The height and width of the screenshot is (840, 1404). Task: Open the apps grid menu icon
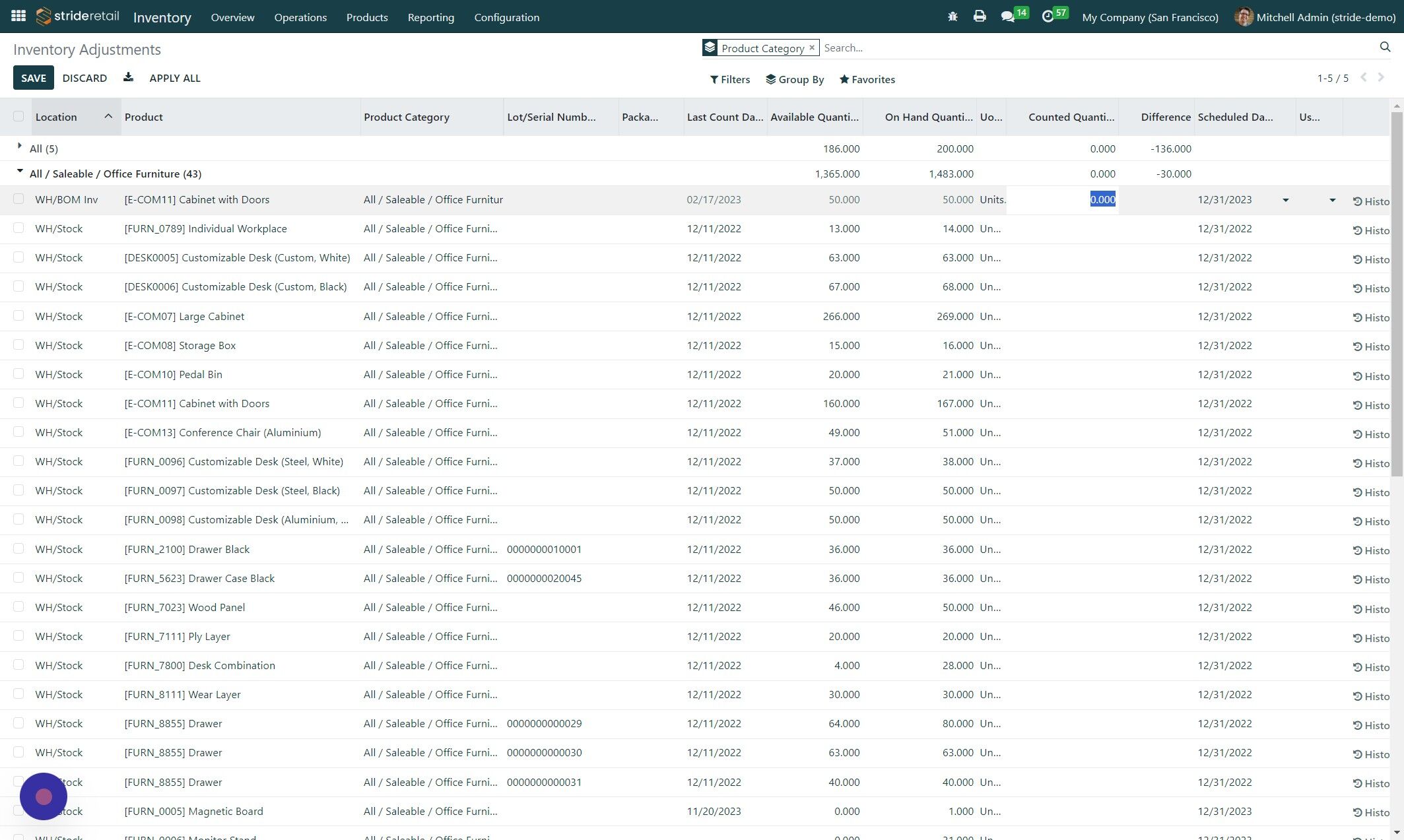[x=18, y=16]
